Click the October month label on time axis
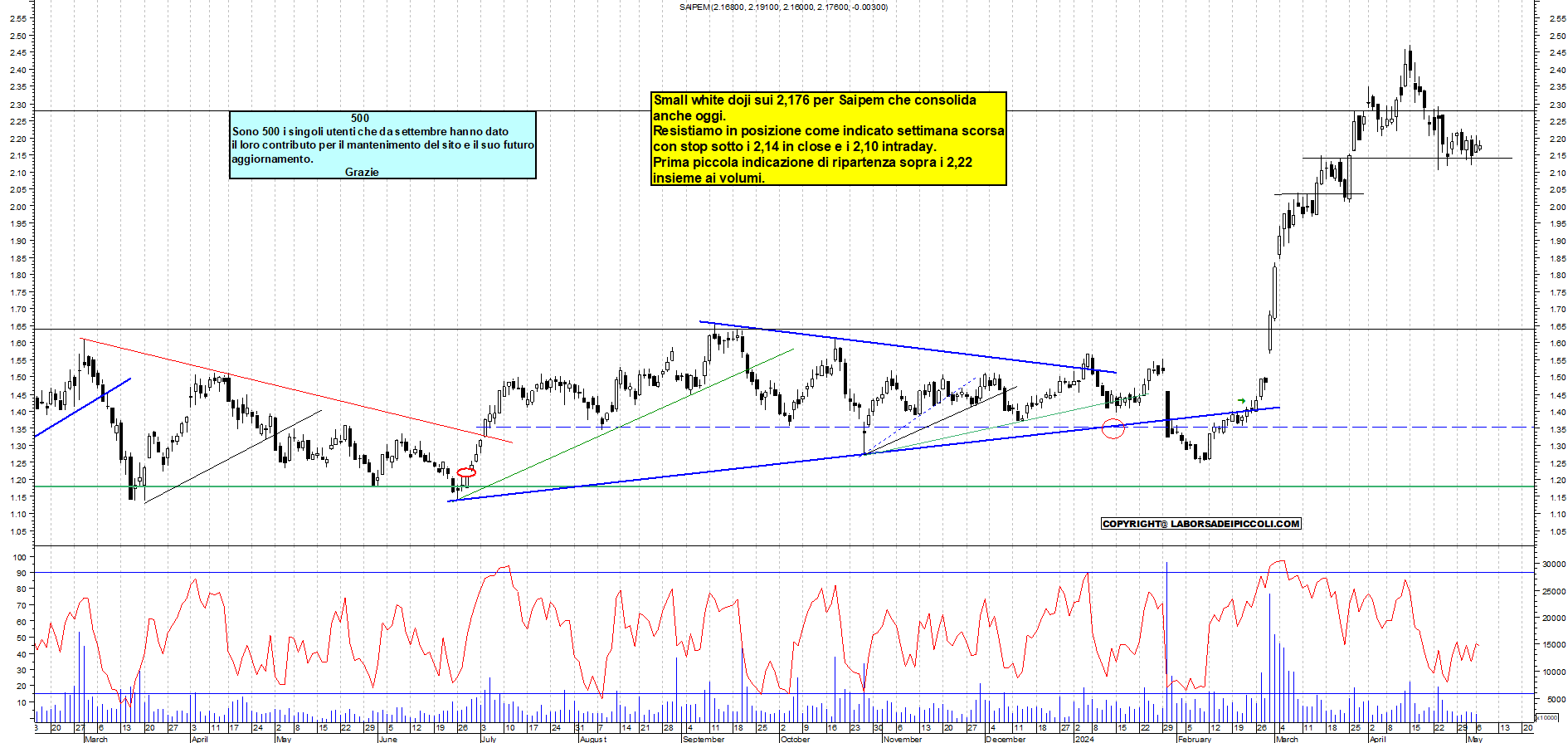1568x743 pixels. (x=796, y=739)
